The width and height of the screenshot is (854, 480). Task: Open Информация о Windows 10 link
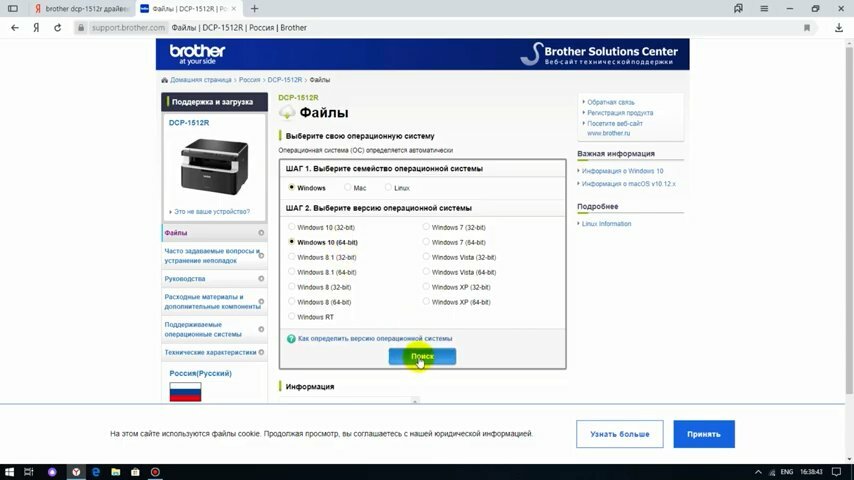tap(623, 171)
